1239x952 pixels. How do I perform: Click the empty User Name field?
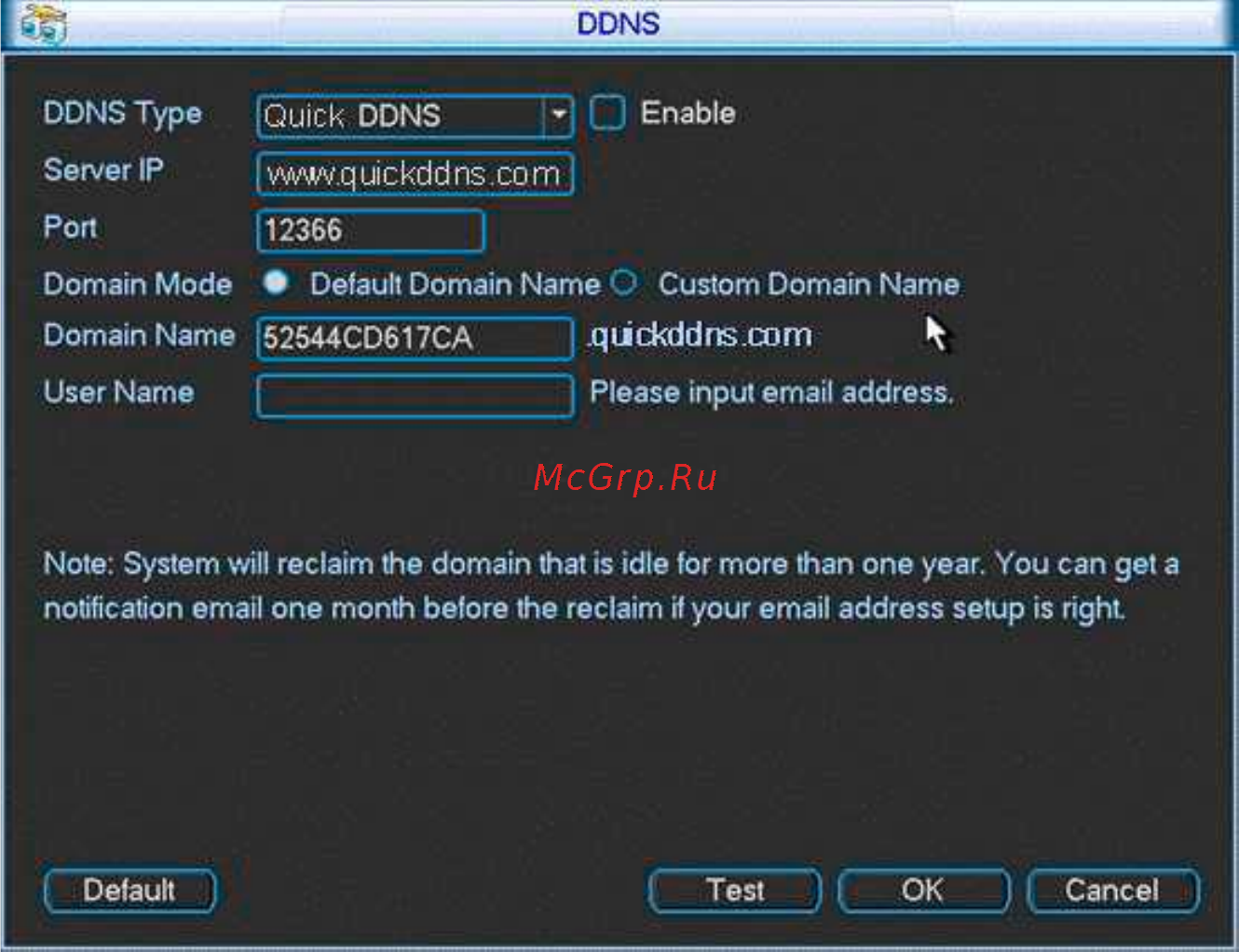click(x=415, y=396)
